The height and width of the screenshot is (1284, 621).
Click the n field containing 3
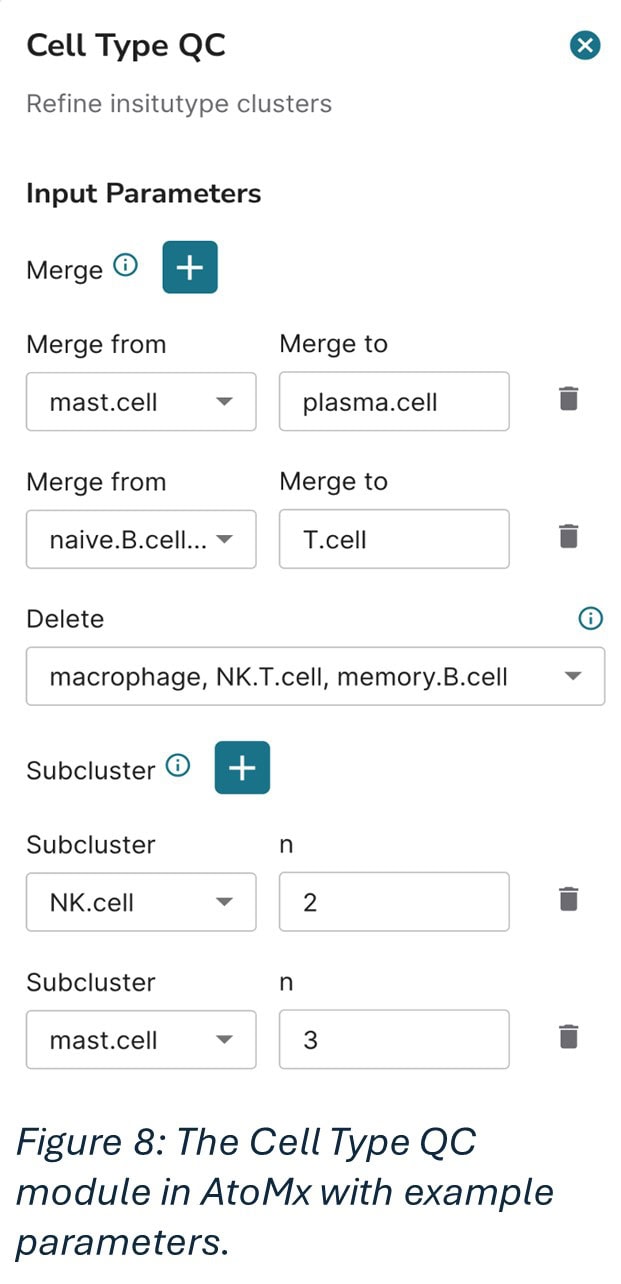coord(393,1040)
